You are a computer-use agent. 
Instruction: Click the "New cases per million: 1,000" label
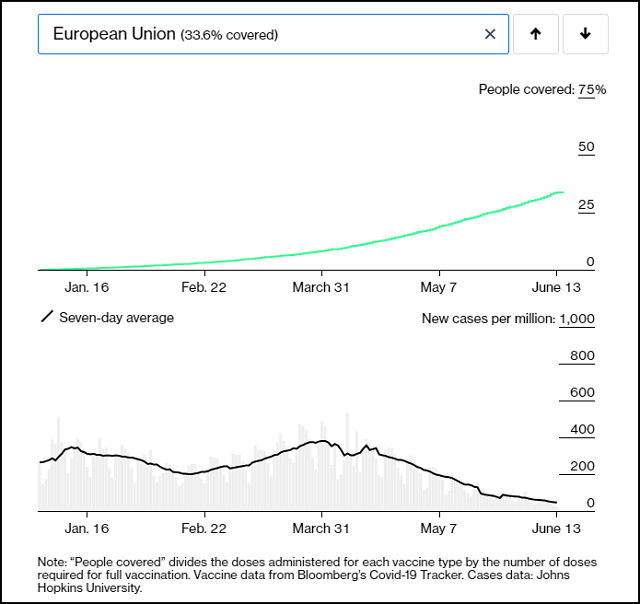click(508, 318)
